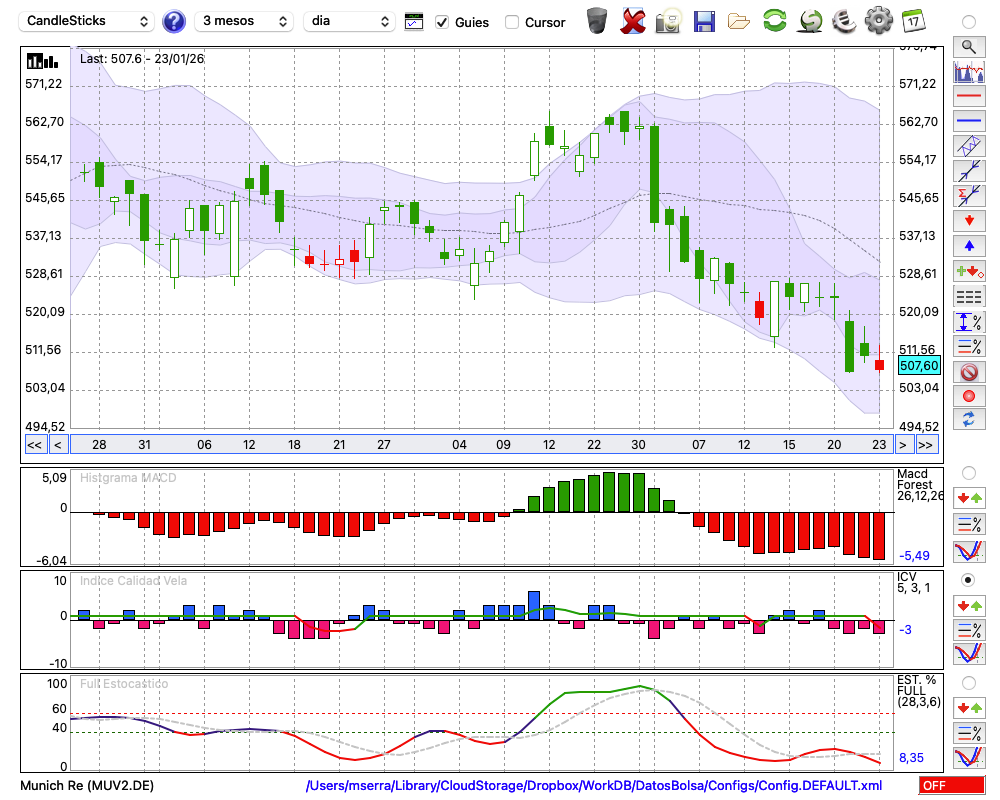Select the blue horizontal line tool
This screenshot has width=1000, height=800.
click(968, 122)
